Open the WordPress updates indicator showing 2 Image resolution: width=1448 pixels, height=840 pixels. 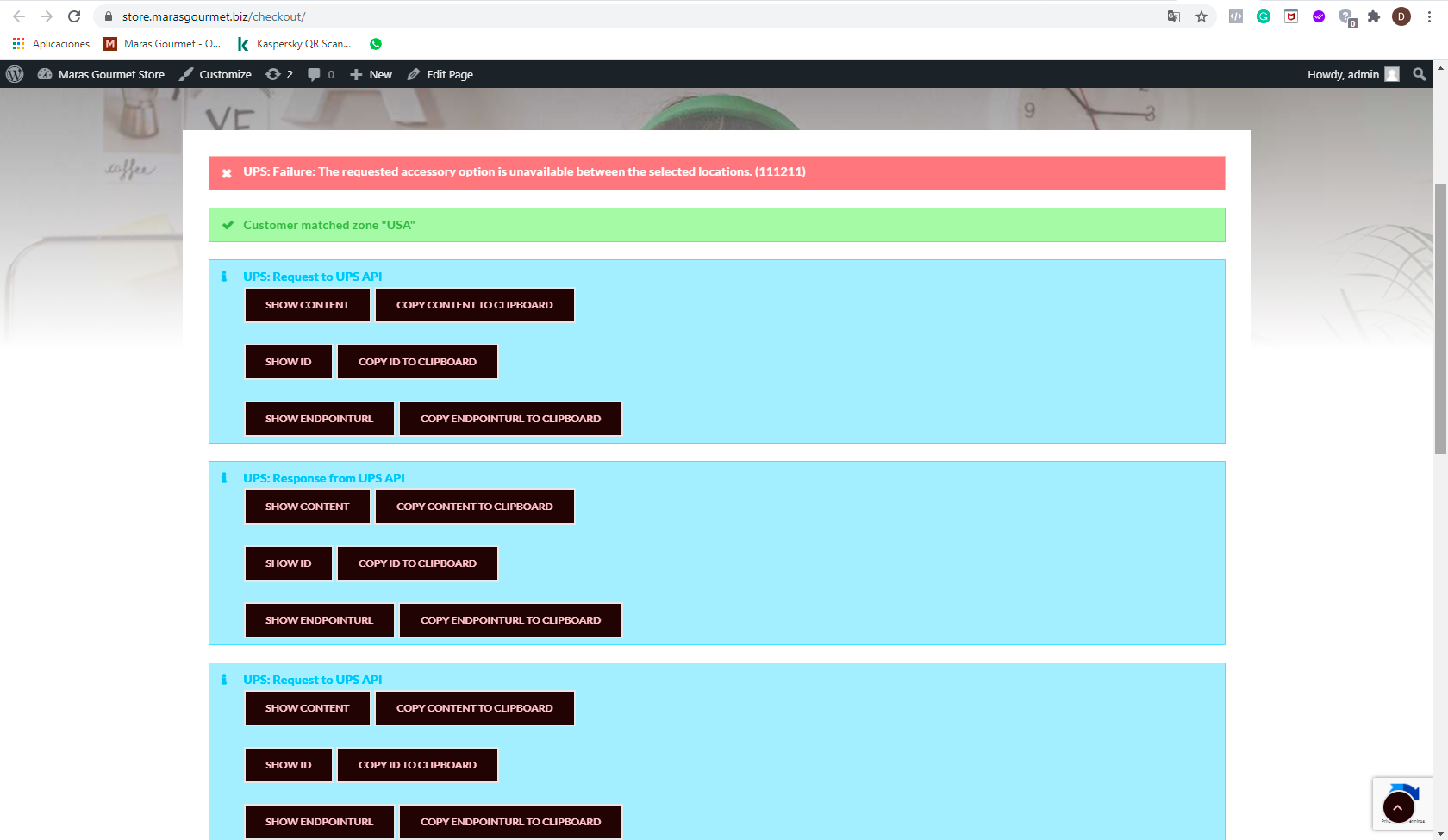[x=279, y=74]
